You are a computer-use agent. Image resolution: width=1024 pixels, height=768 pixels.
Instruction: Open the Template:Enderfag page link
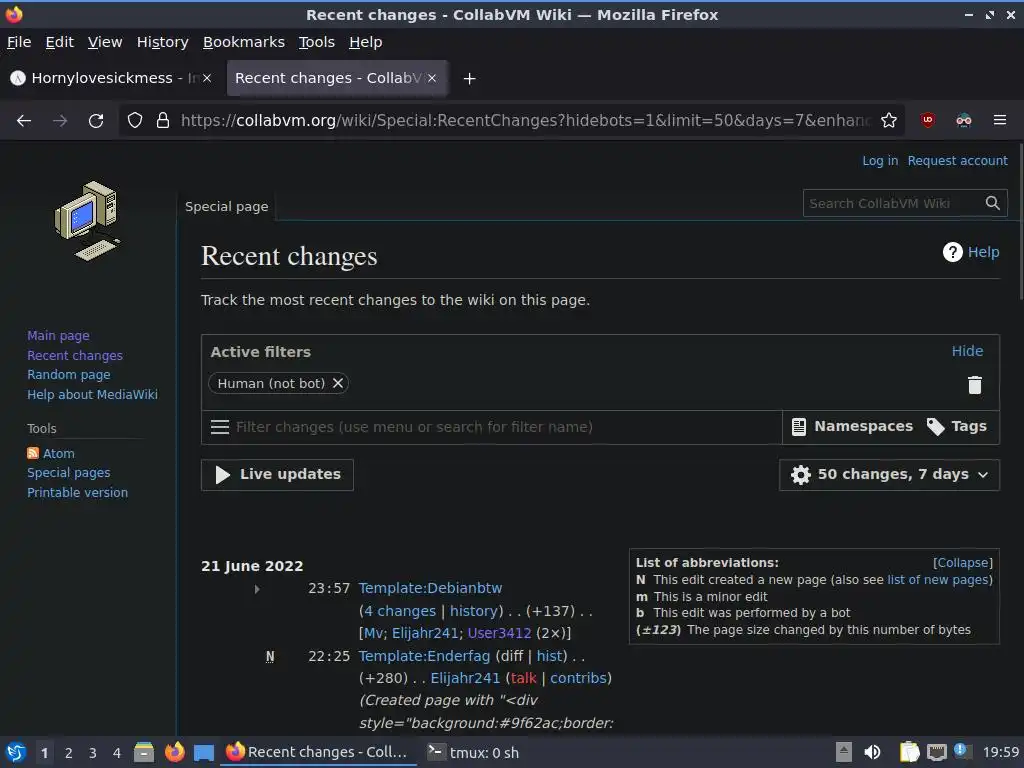pyautogui.click(x=424, y=656)
